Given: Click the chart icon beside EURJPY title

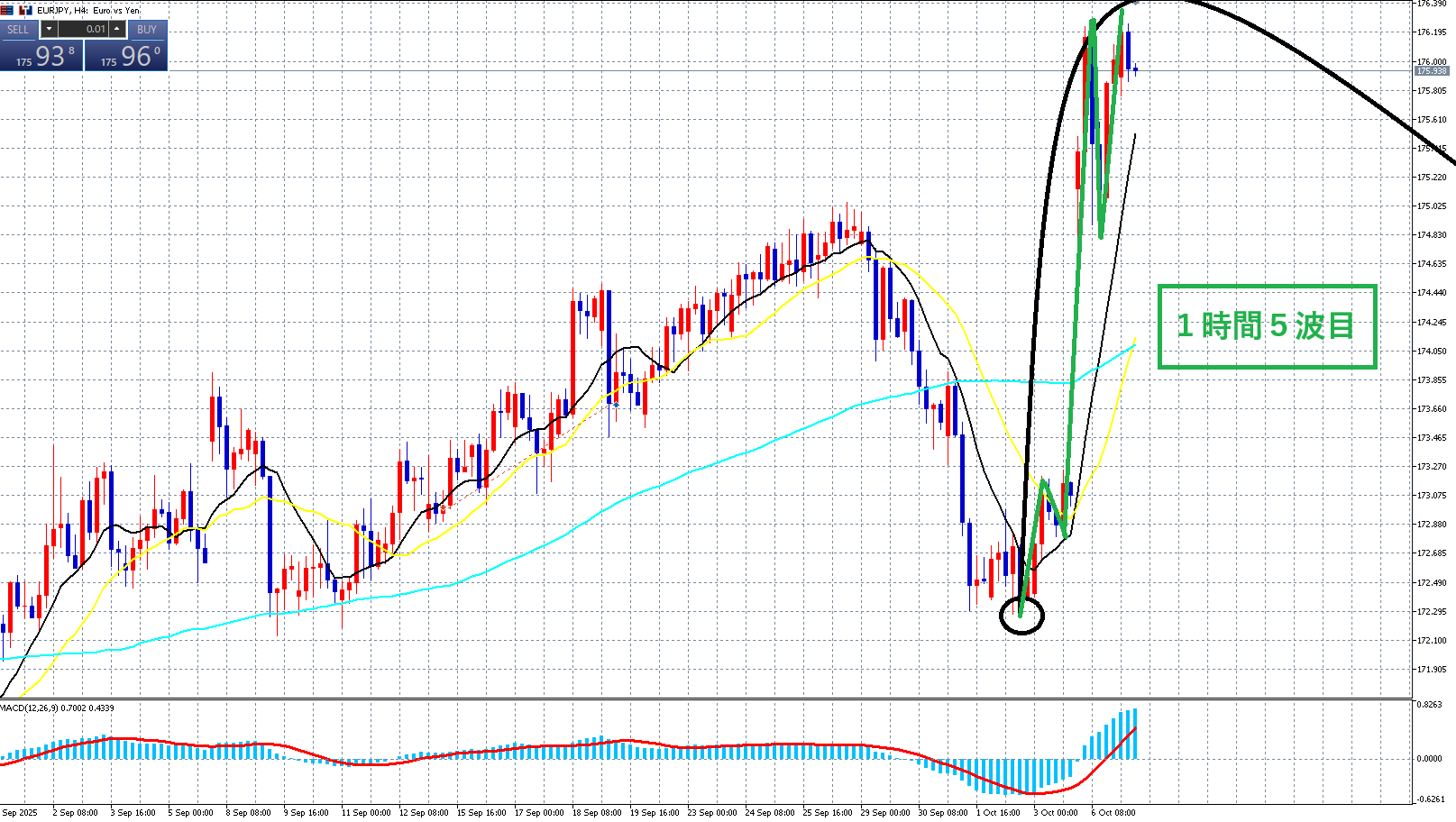Looking at the screenshot, I should click(x=25, y=10).
